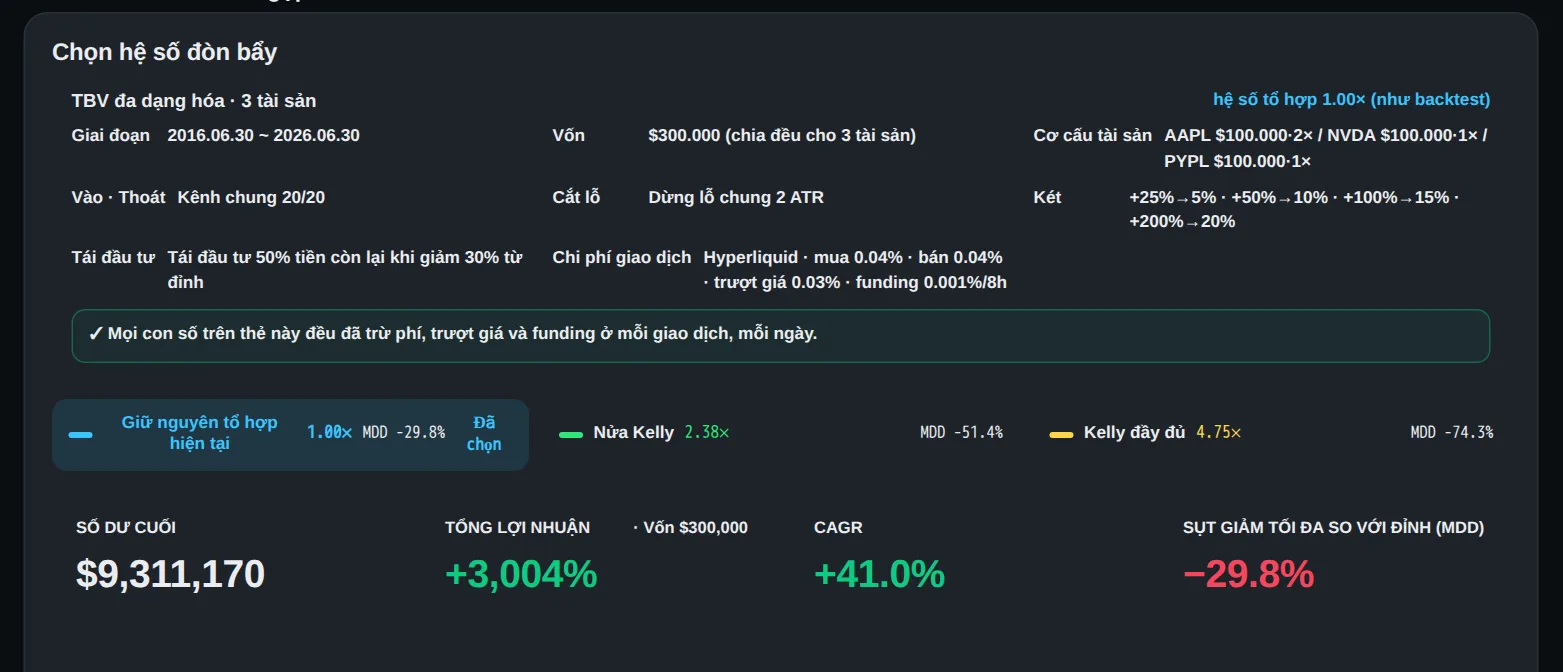Click the capital value '$300.000 (chia đều cho 3 tài sản)'
Screen dimensions: 1563x672
pyautogui.click(x=782, y=135)
